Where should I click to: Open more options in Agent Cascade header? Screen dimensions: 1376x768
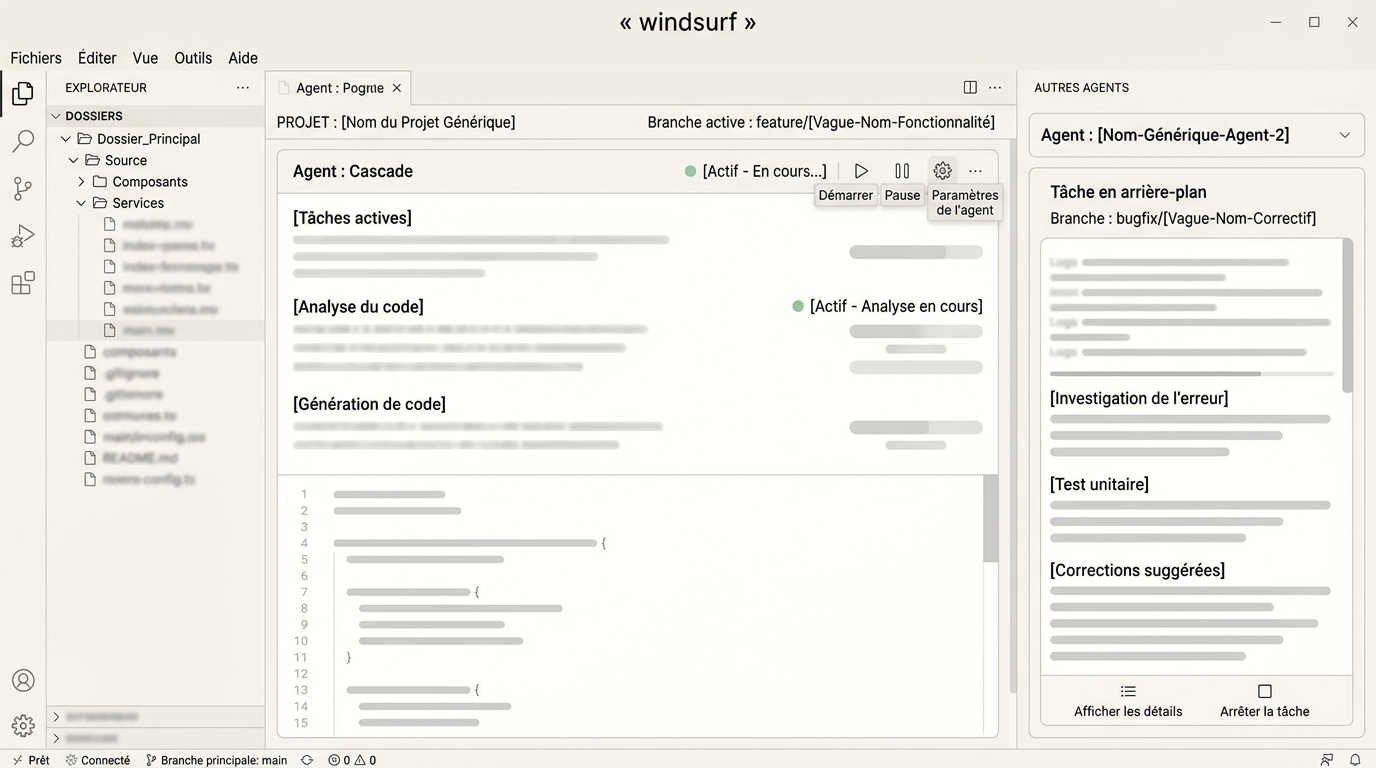click(975, 171)
